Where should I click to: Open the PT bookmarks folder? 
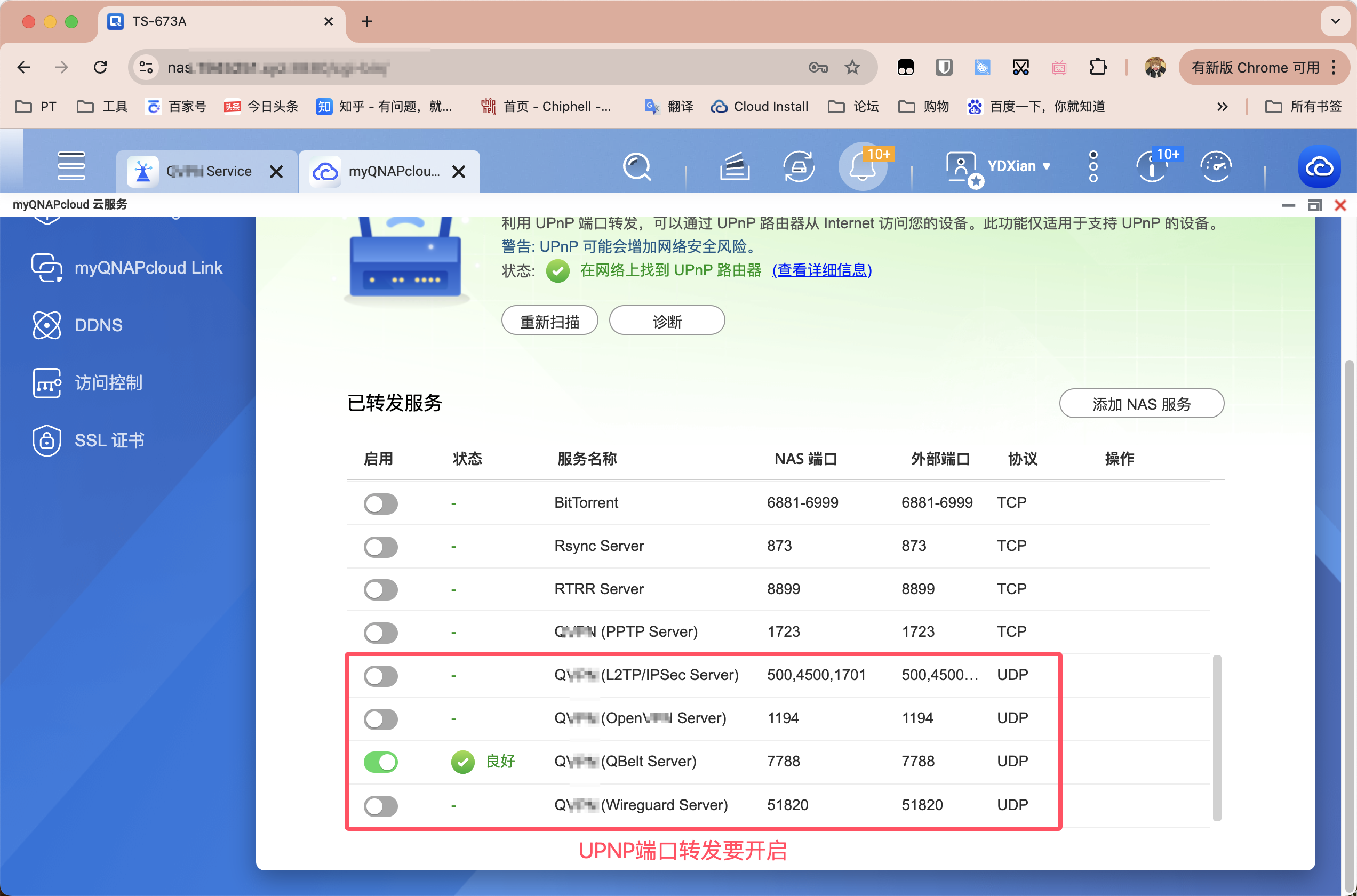pos(36,106)
